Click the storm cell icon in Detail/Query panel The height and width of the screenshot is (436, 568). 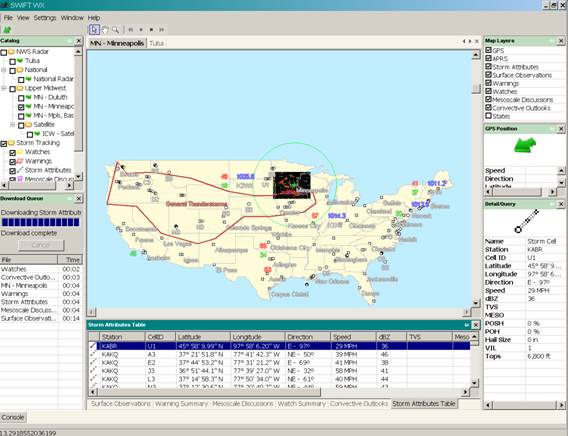pyautogui.click(x=526, y=221)
